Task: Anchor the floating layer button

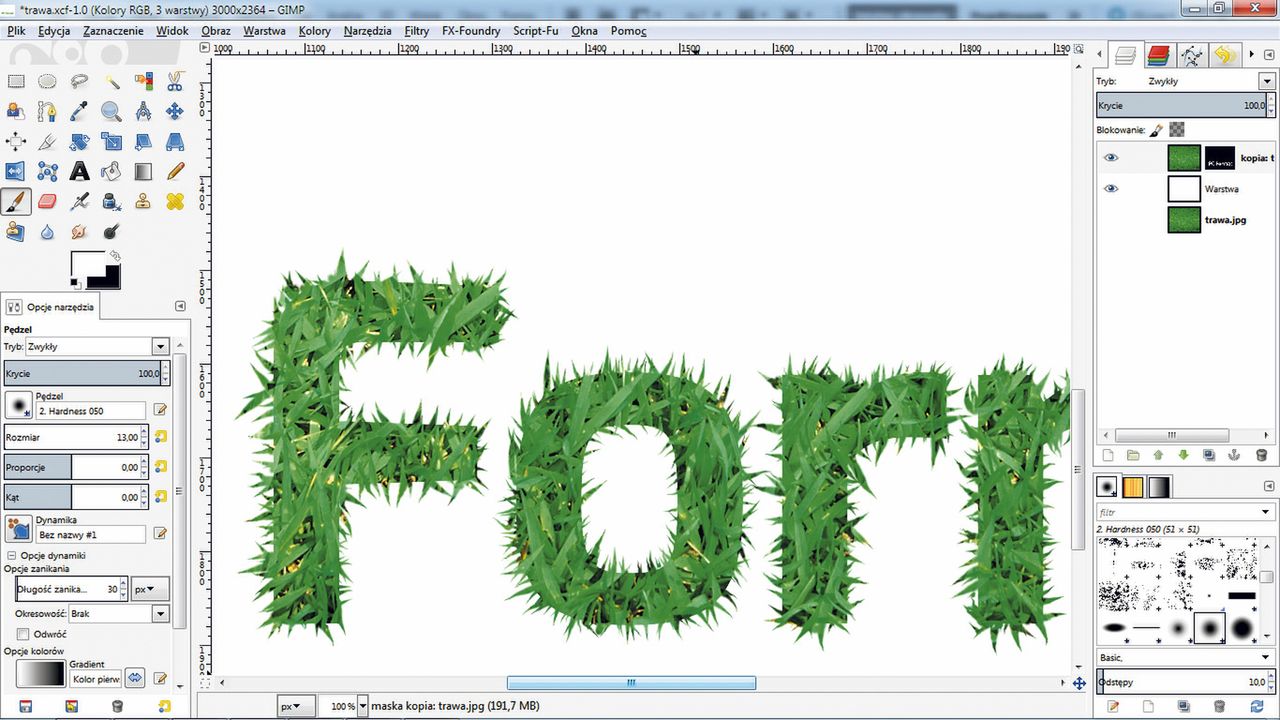Action: coord(1235,456)
